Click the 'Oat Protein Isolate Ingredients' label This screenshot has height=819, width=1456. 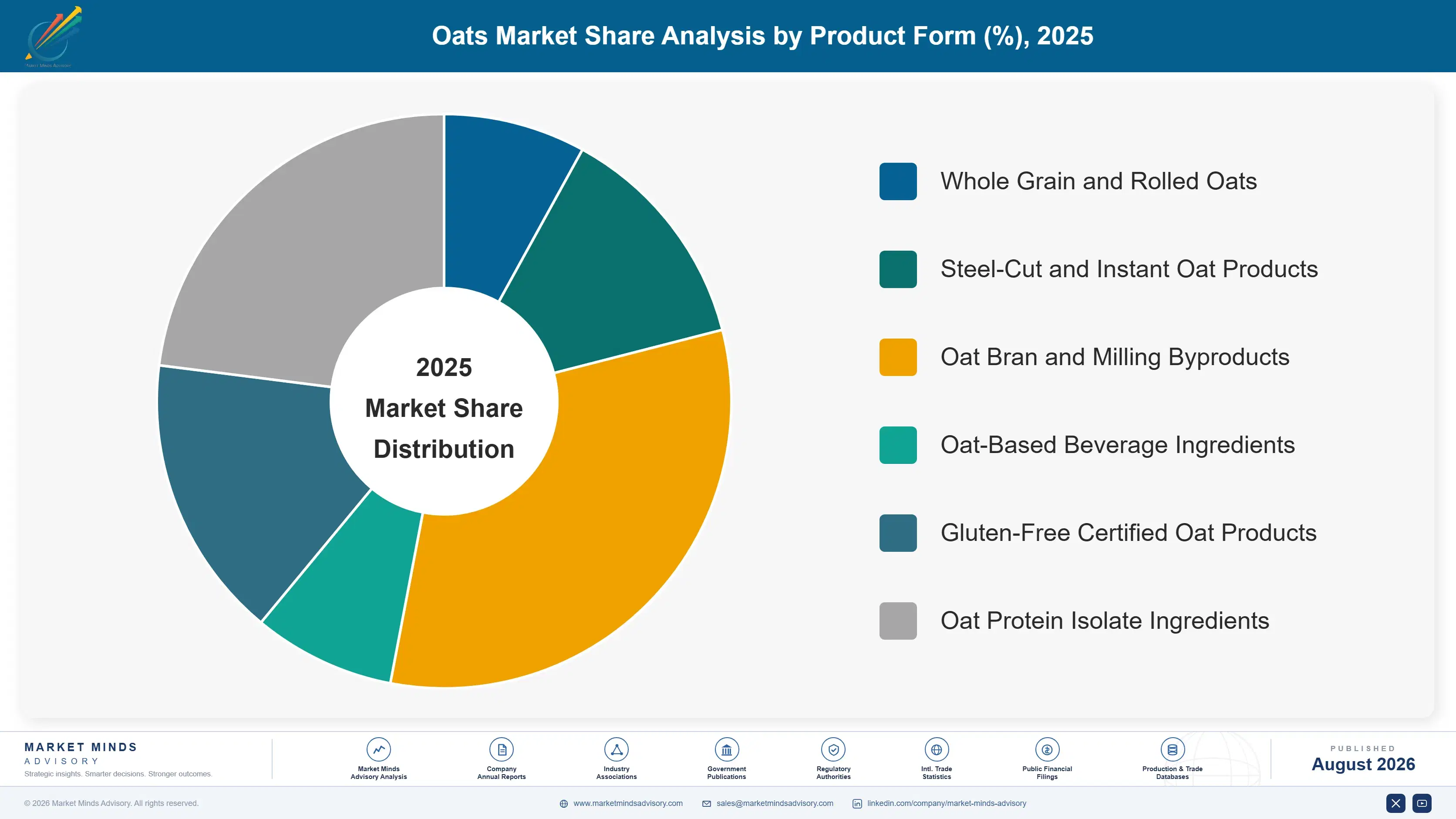click(1105, 621)
